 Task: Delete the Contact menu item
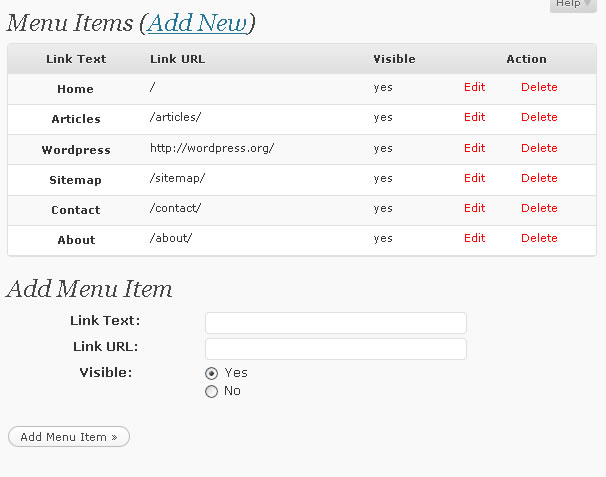tap(539, 208)
